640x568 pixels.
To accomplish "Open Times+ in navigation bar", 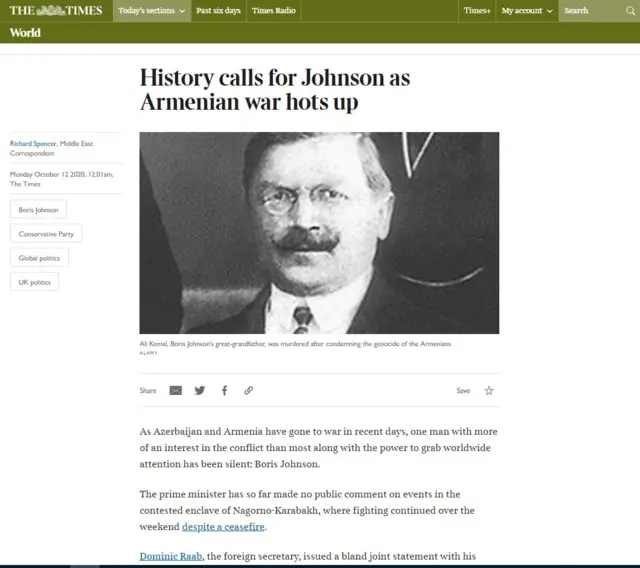I will pyautogui.click(x=477, y=11).
